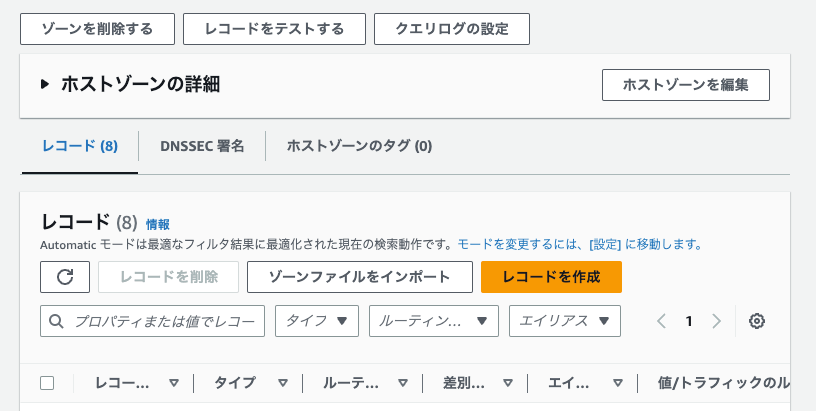Click the ゾーンファイルをインポート button
The image size is (816, 411).
pos(360,277)
